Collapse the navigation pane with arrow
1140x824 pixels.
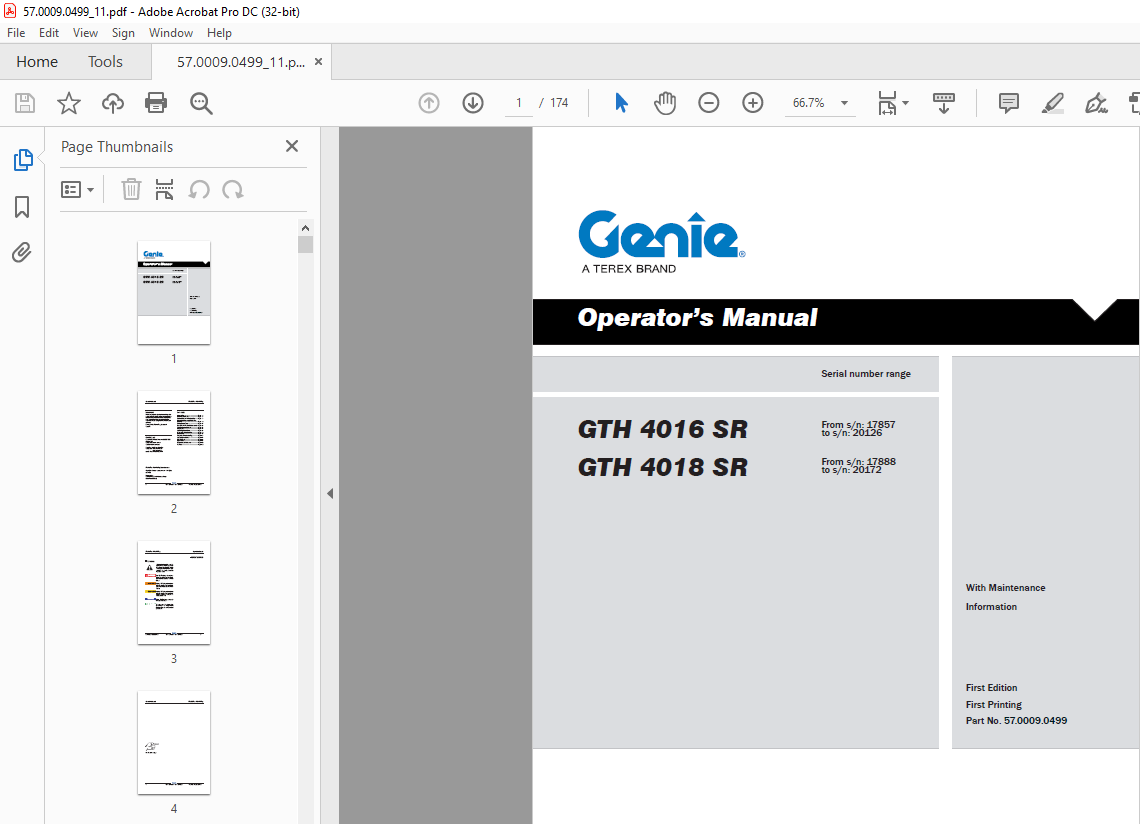pyautogui.click(x=330, y=493)
